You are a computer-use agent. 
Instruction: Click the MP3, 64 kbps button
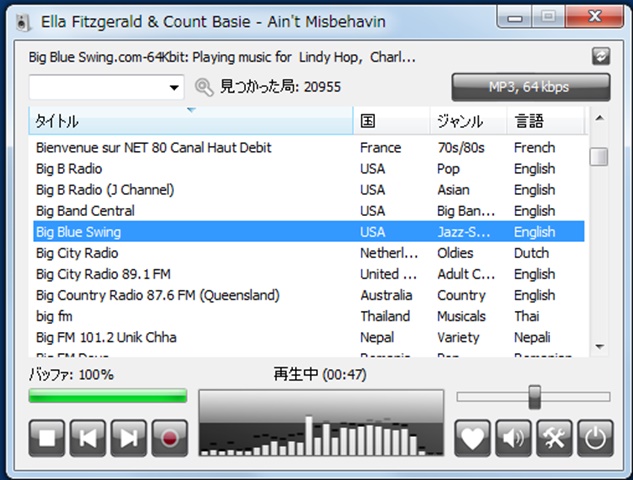[531, 87]
